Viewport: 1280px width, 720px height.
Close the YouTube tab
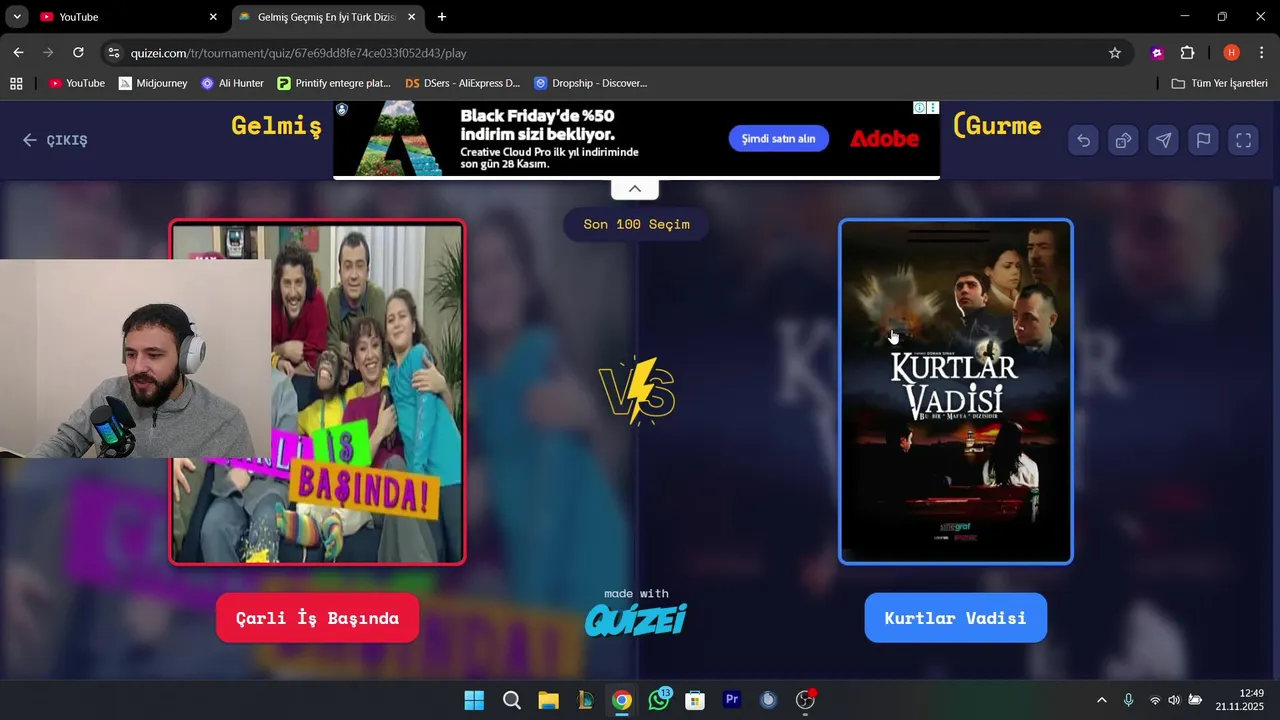pyautogui.click(x=213, y=17)
